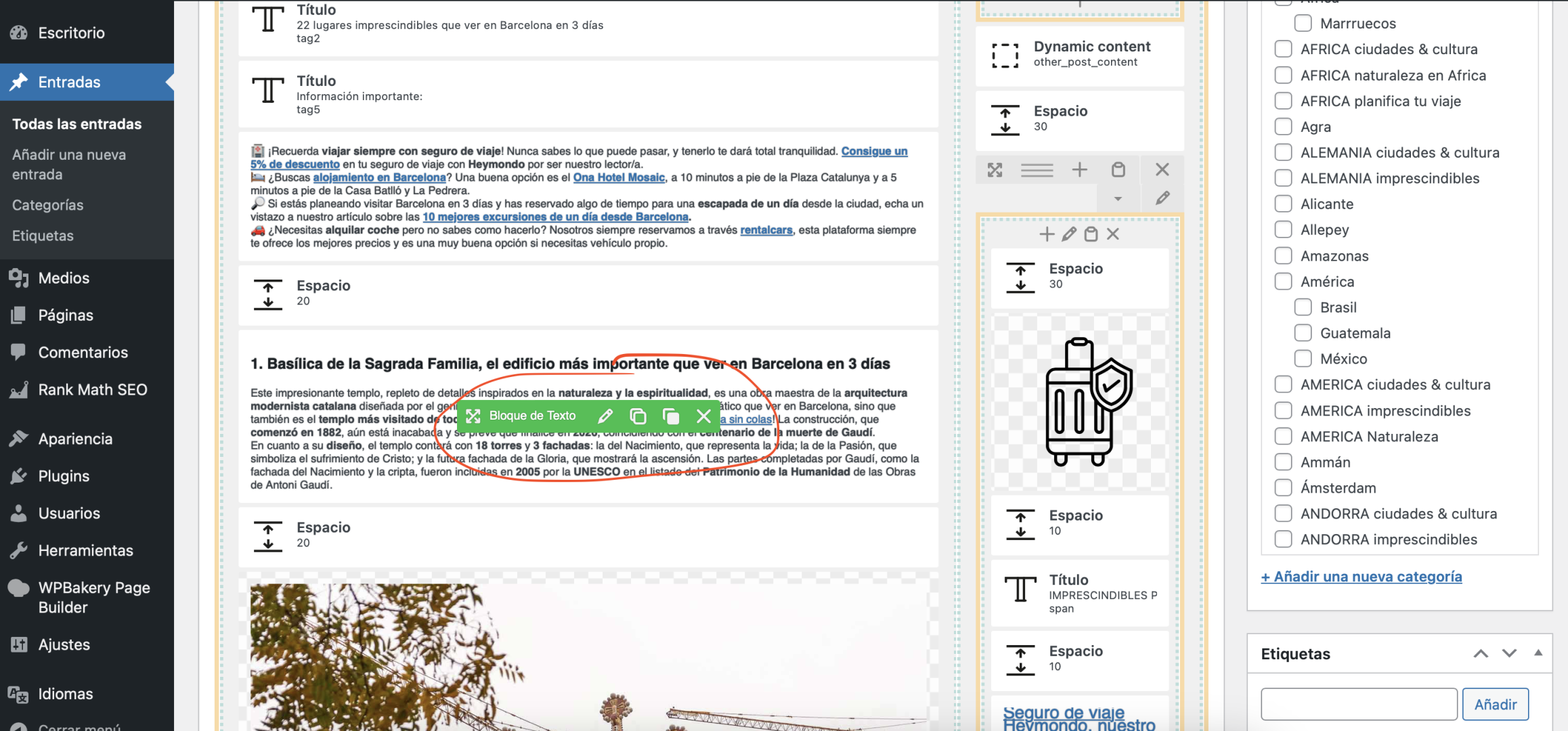The height and width of the screenshot is (731, 1568).
Task: Open Etiquetas submenu link in the sidebar
Action: [43, 236]
